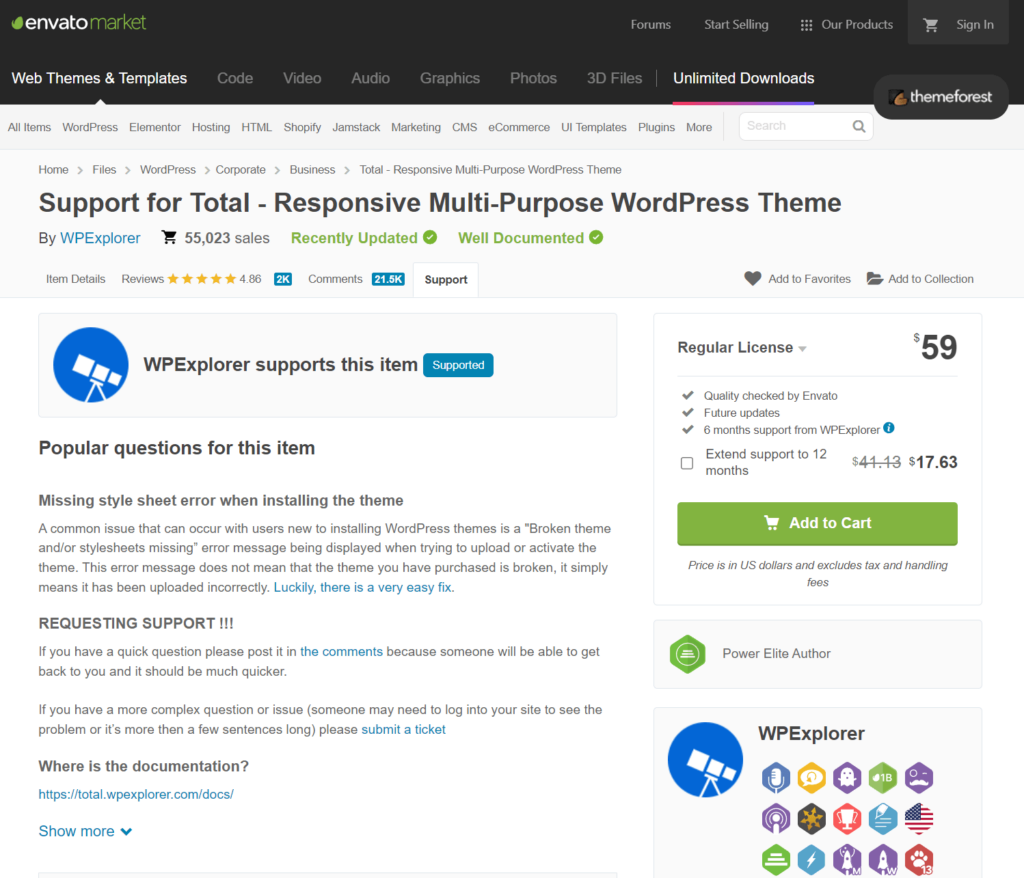Select the Support tab
Image resolution: width=1024 pixels, height=878 pixels.
coord(446,280)
